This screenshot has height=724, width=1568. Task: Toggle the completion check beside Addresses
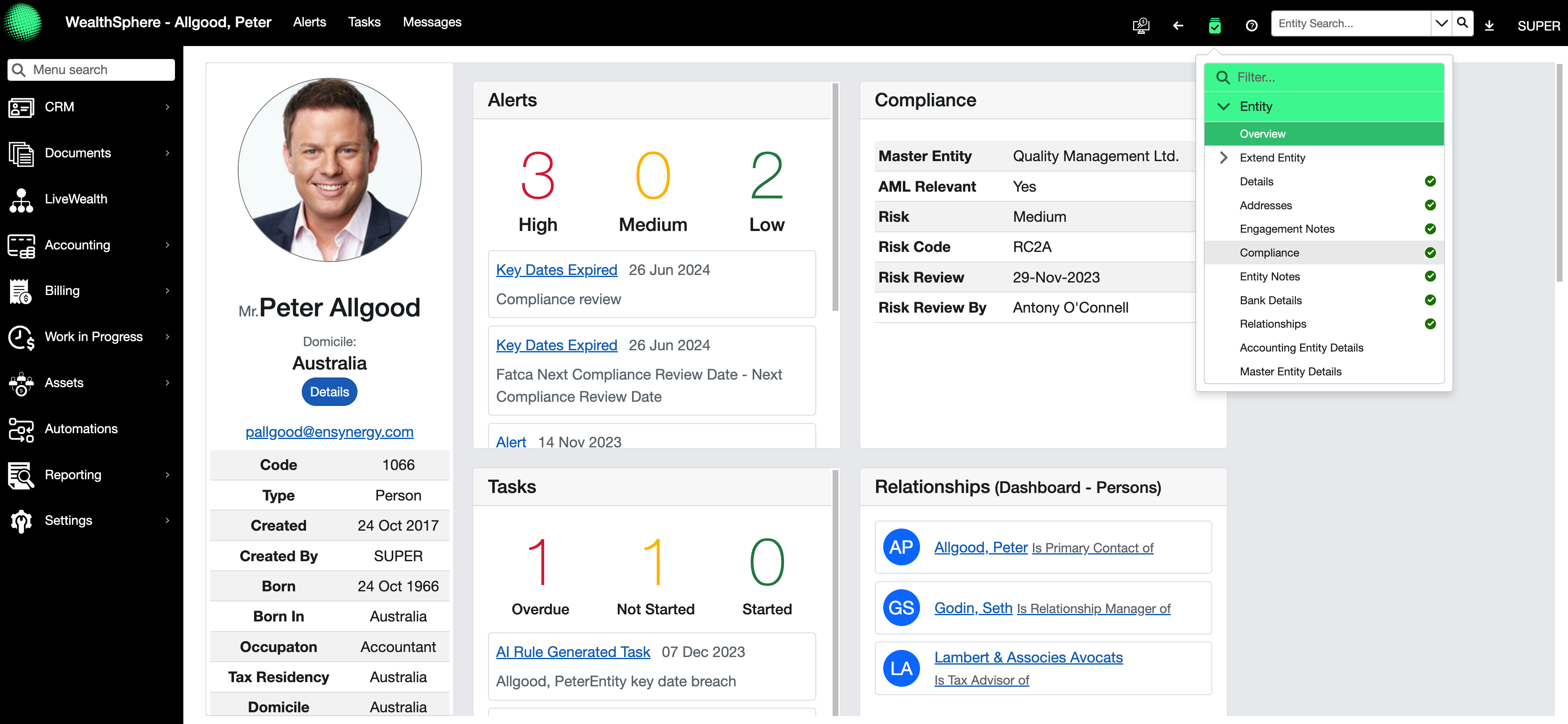tap(1430, 205)
